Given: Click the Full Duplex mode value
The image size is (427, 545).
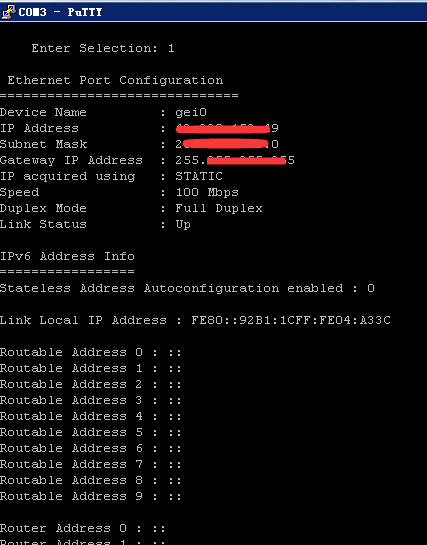Looking at the screenshot, I should coord(219,208).
